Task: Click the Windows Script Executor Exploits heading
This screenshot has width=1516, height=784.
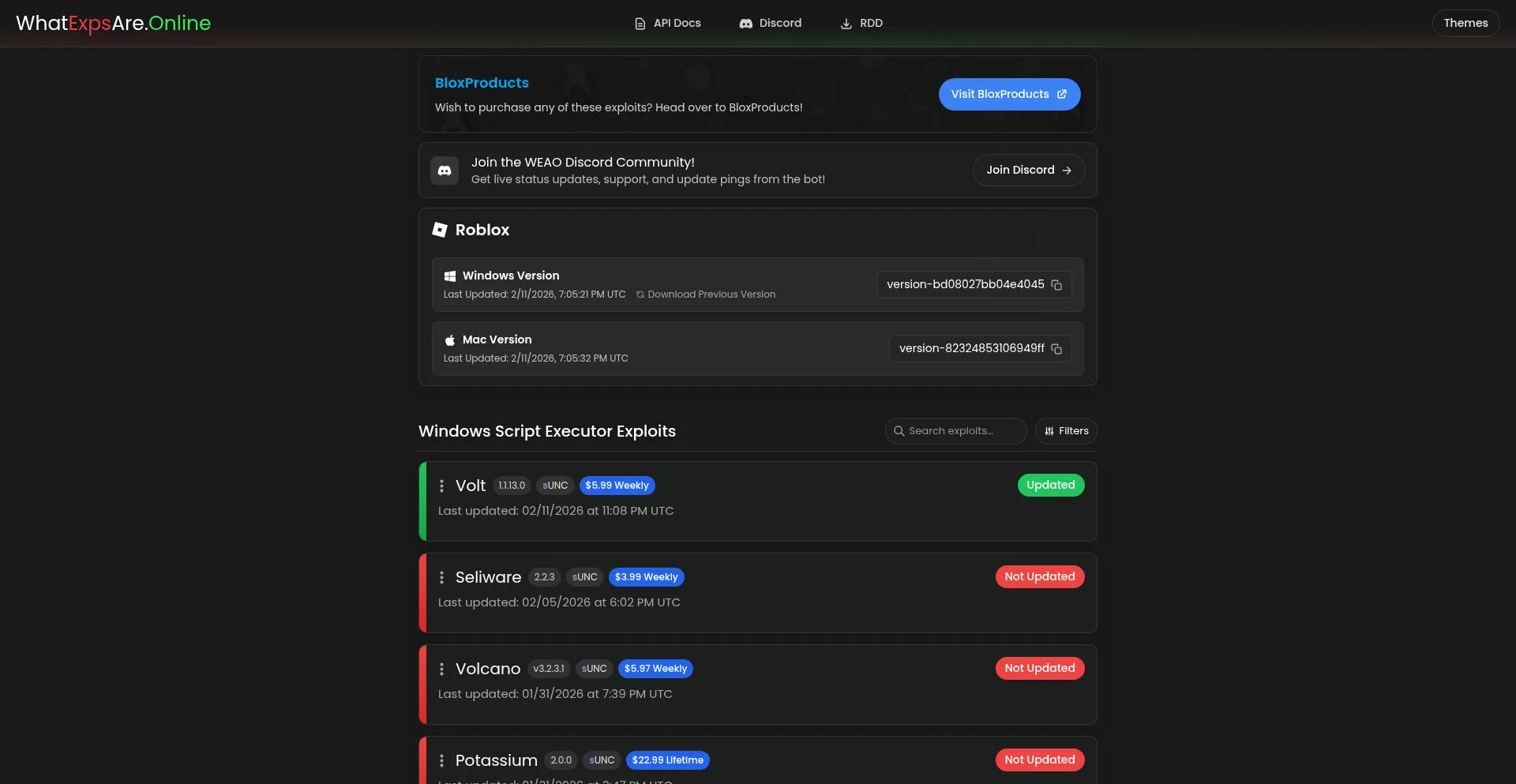Action: tap(547, 431)
